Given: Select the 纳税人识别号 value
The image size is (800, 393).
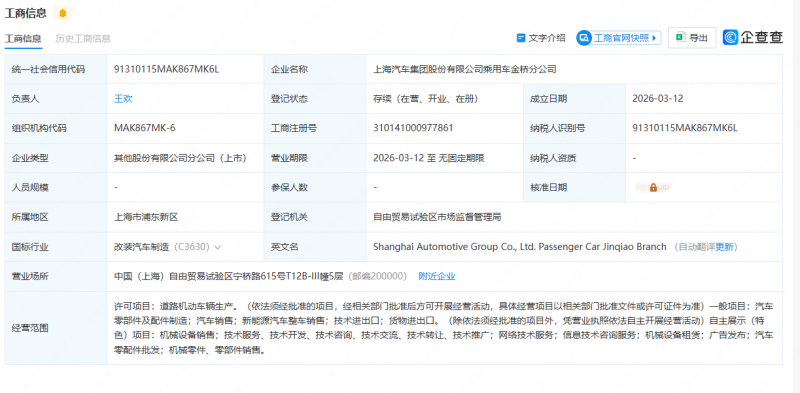Looking at the screenshot, I should pos(685,128).
